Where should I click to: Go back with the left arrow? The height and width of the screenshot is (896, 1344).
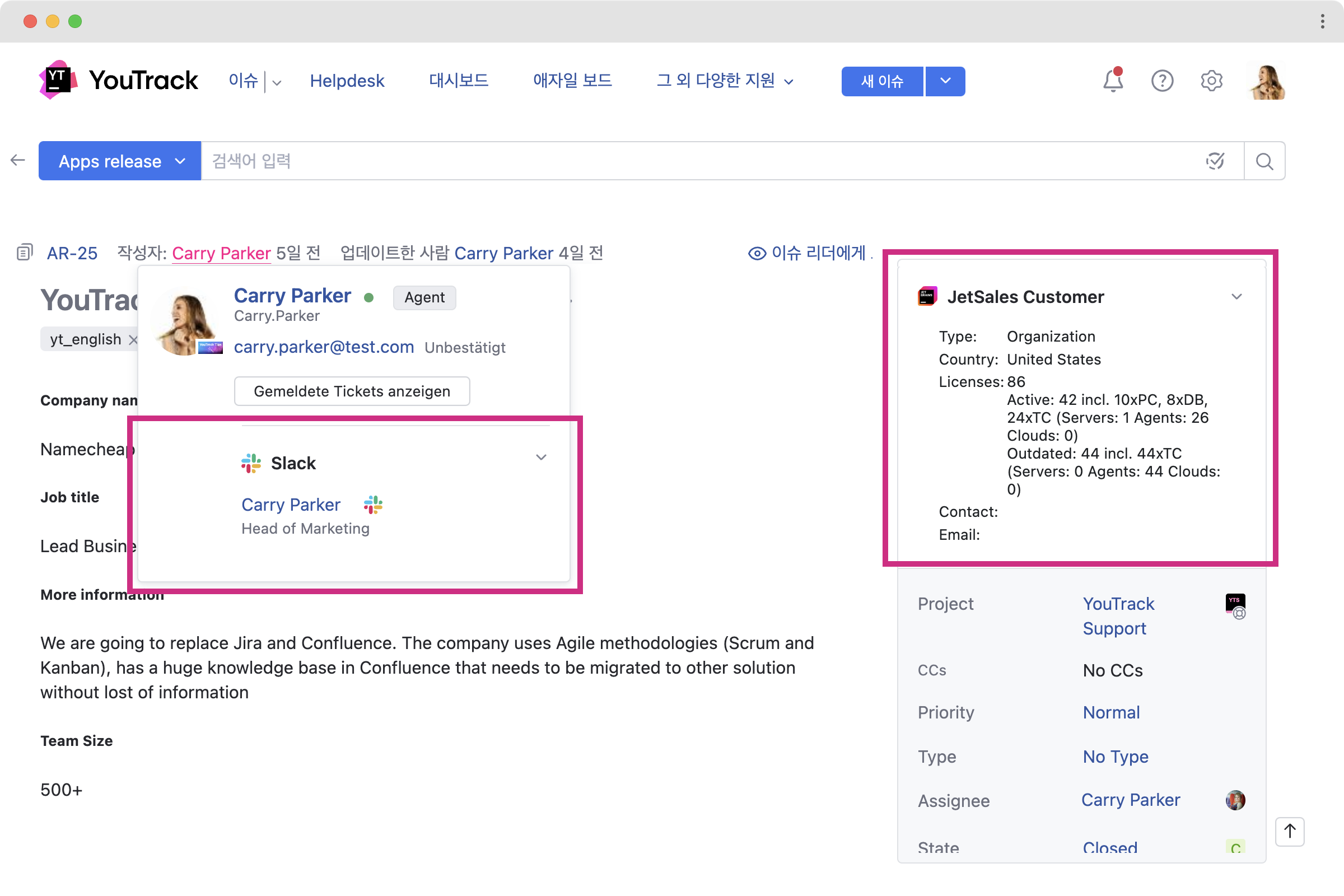pyautogui.click(x=18, y=161)
